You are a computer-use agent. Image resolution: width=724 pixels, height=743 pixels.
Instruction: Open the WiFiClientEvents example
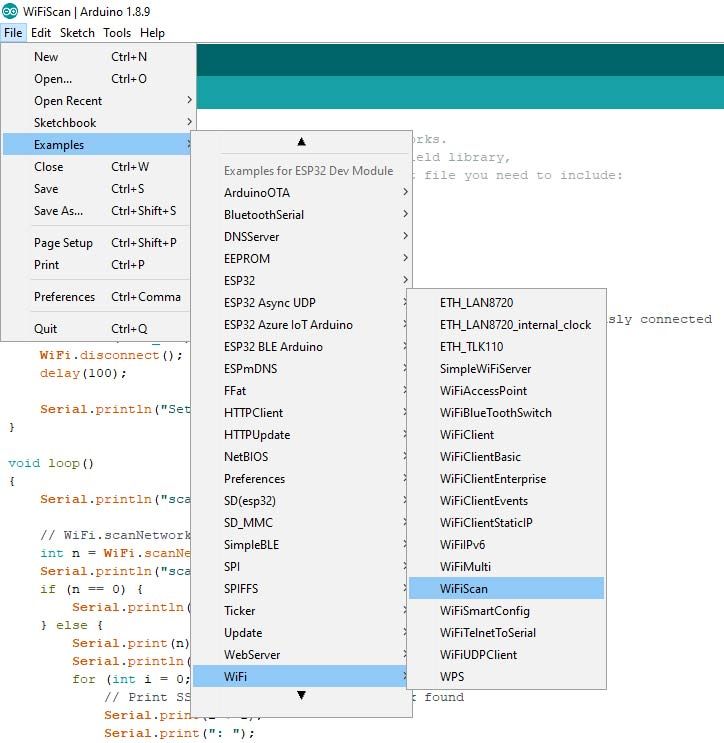click(507, 501)
